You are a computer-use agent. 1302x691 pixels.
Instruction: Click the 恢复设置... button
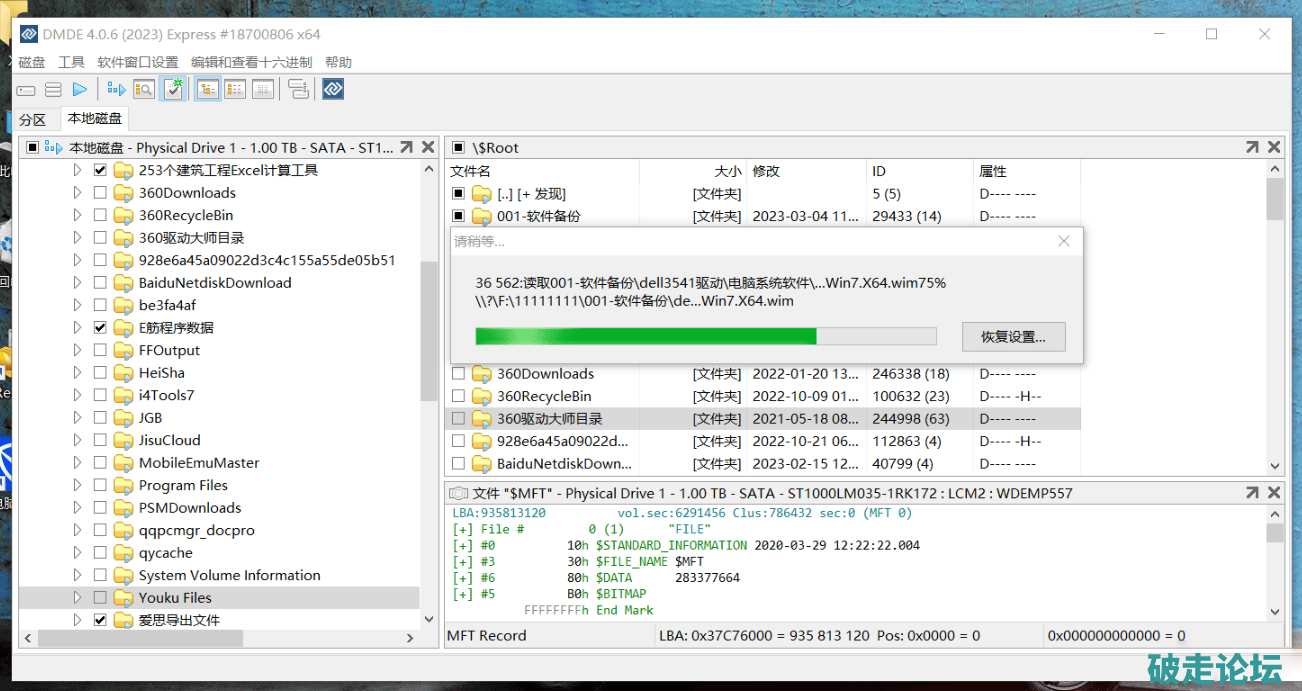pyautogui.click(x=1013, y=337)
